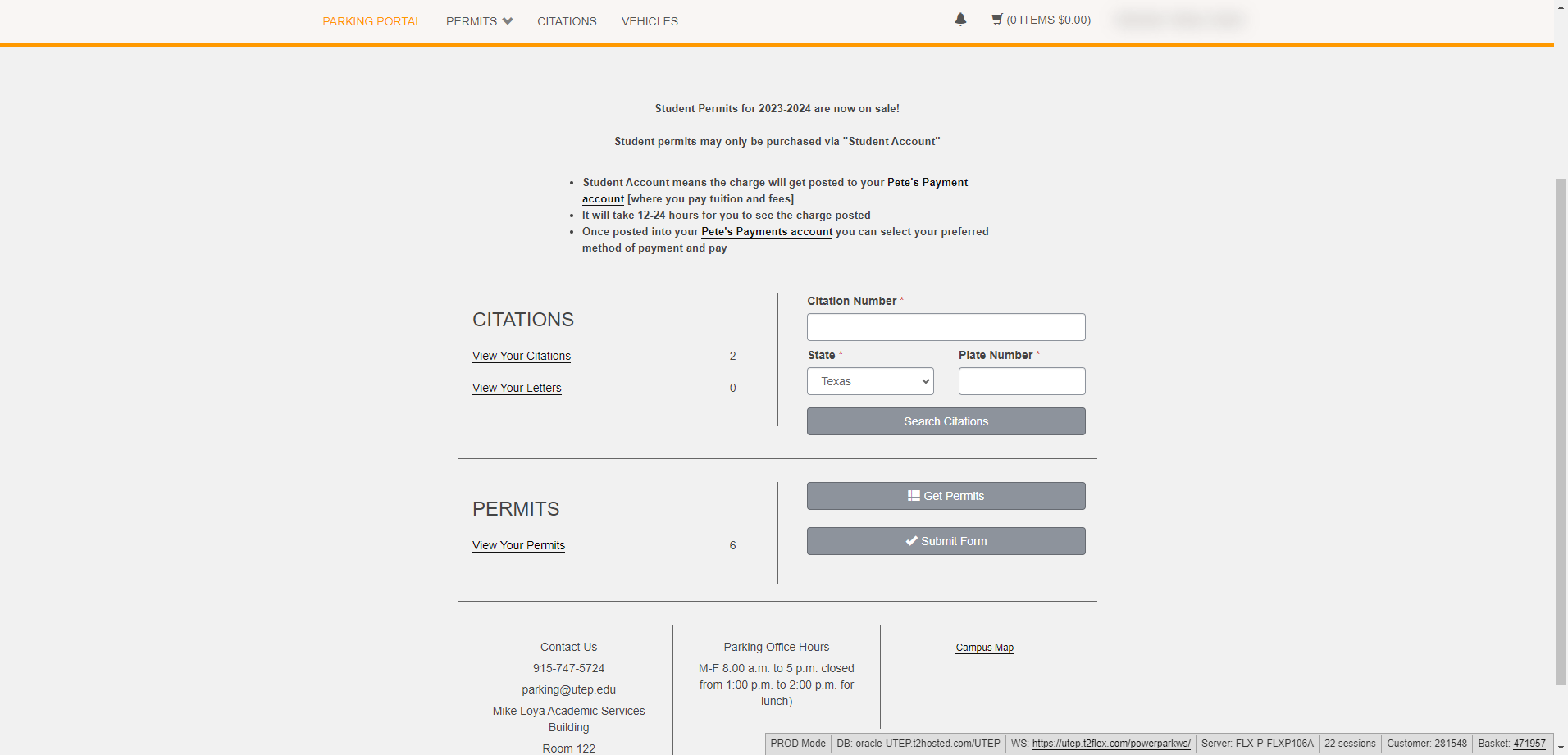
Task: Open the notifications bell icon
Action: point(960,20)
